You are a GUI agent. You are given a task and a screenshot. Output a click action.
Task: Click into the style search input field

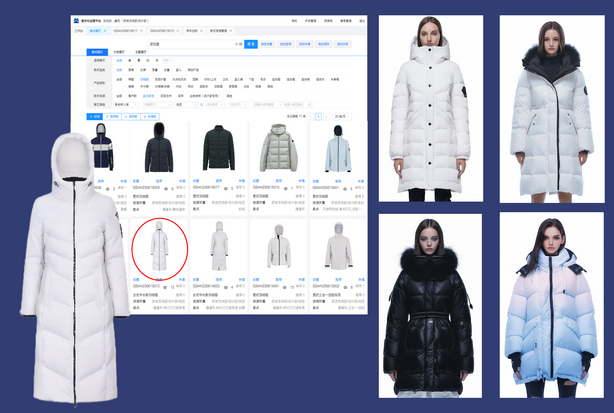pyautogui.click(x=190, y=44)
